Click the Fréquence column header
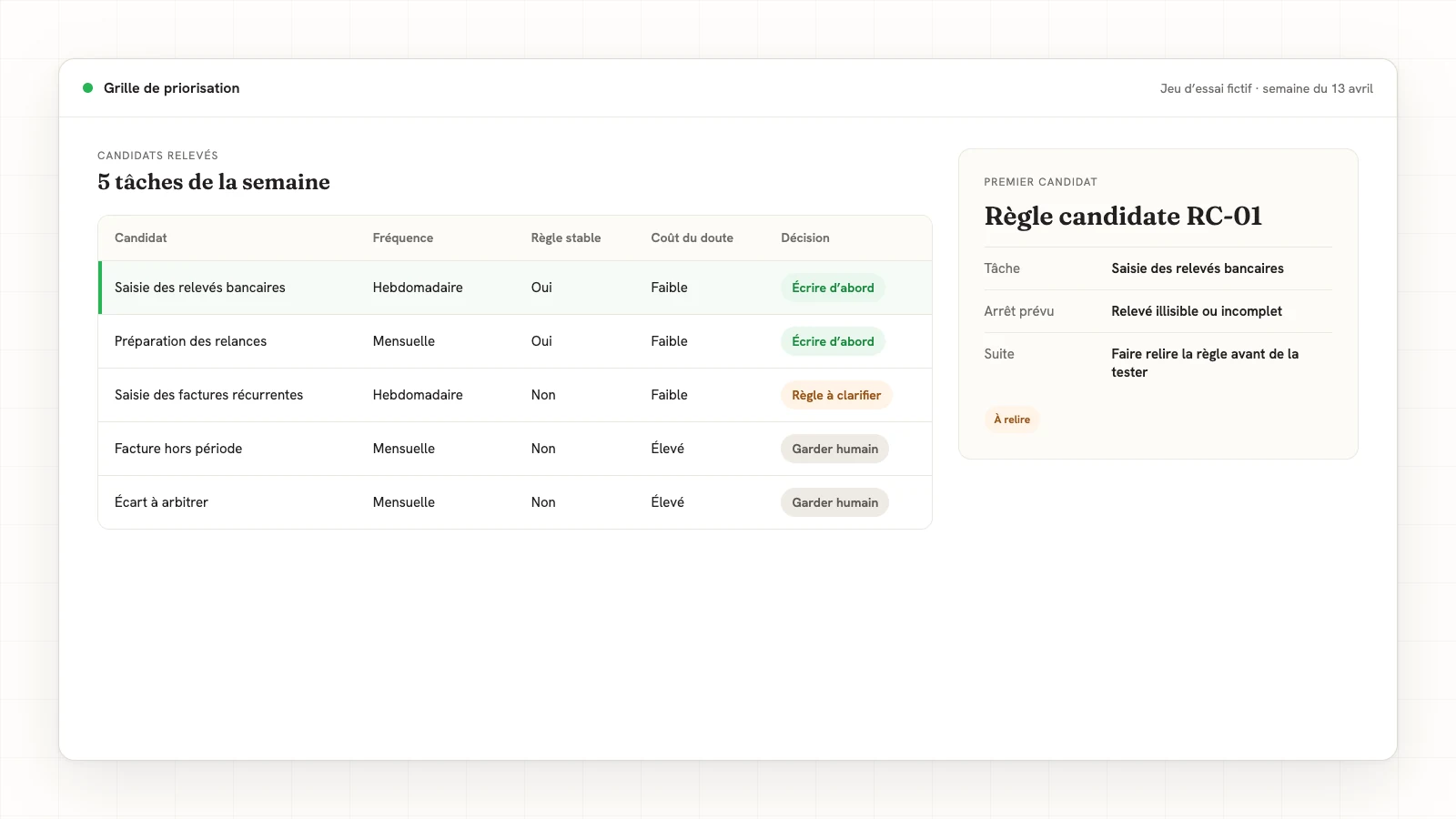 [403, 238]
